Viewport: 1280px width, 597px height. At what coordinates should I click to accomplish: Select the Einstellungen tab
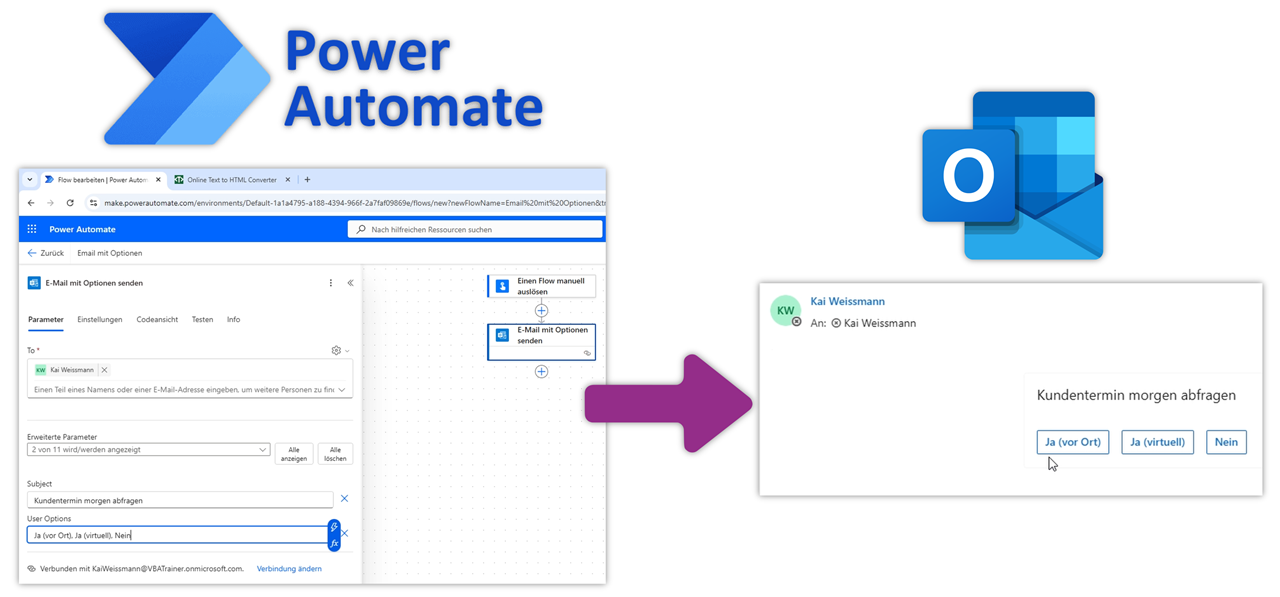(100, 320)
